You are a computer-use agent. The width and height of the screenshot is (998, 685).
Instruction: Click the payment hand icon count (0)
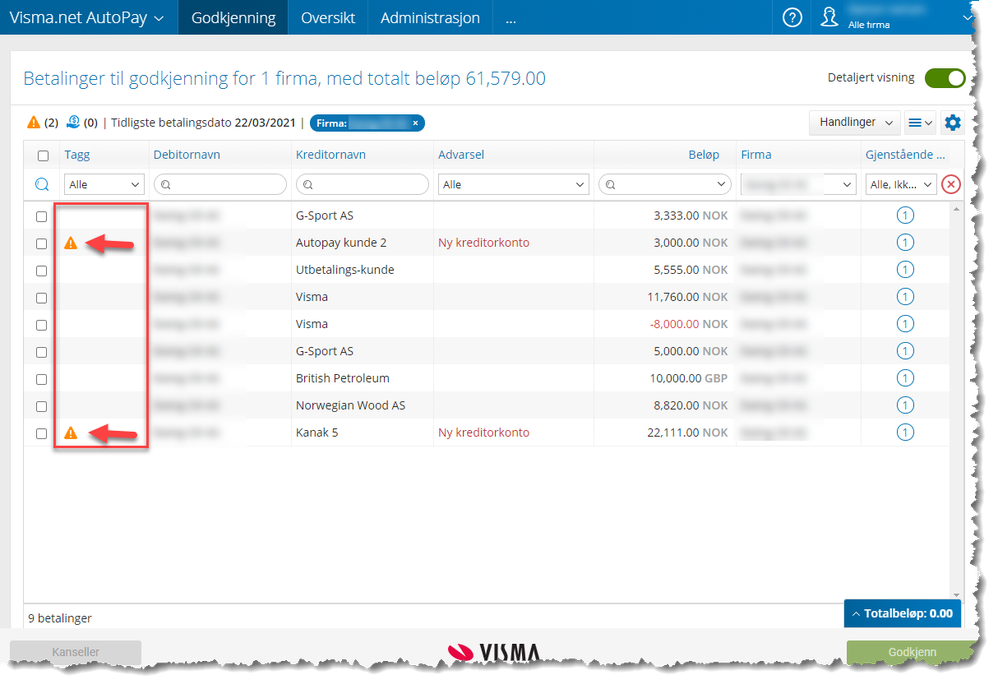(x=73, y=122)
